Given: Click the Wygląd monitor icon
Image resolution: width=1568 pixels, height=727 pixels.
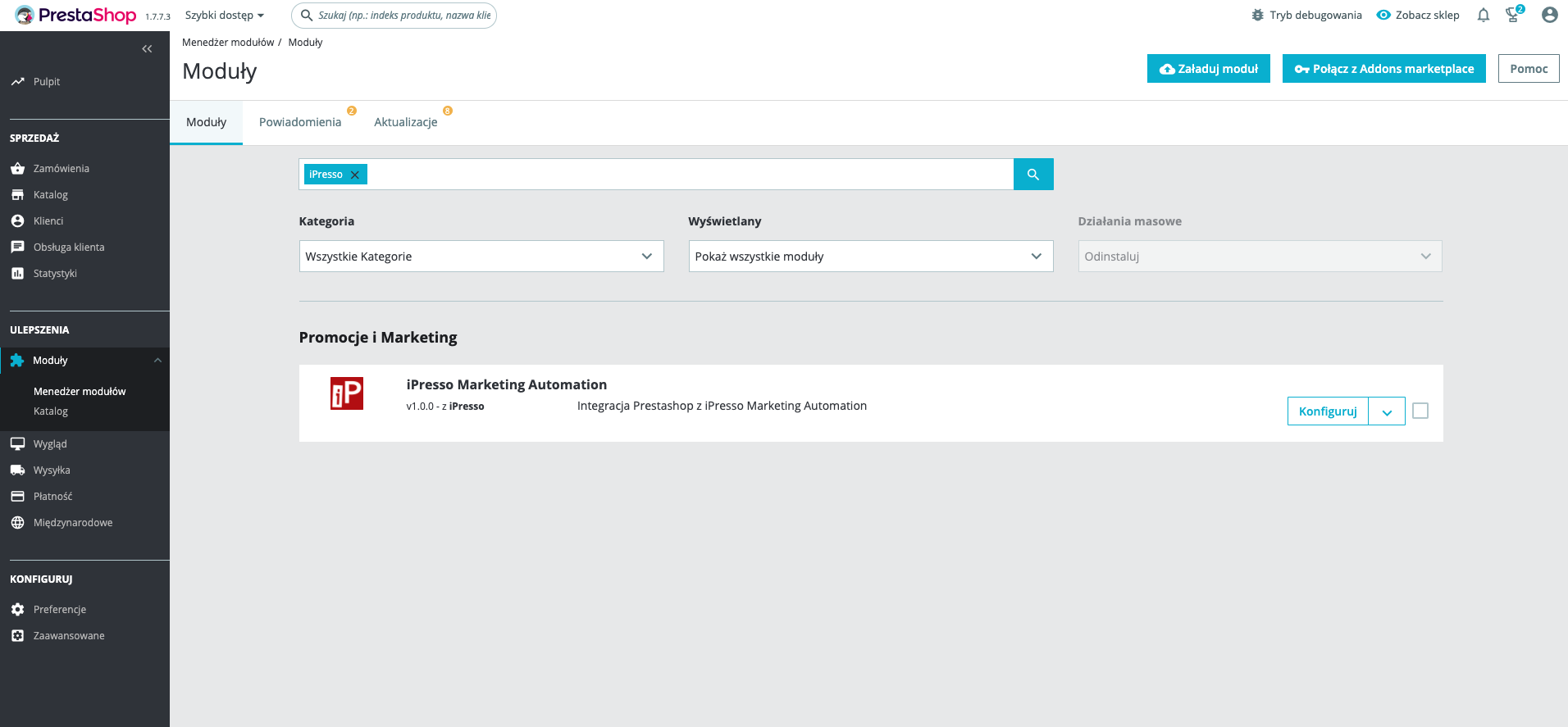Looking at the screenshot, I should 17,444.
